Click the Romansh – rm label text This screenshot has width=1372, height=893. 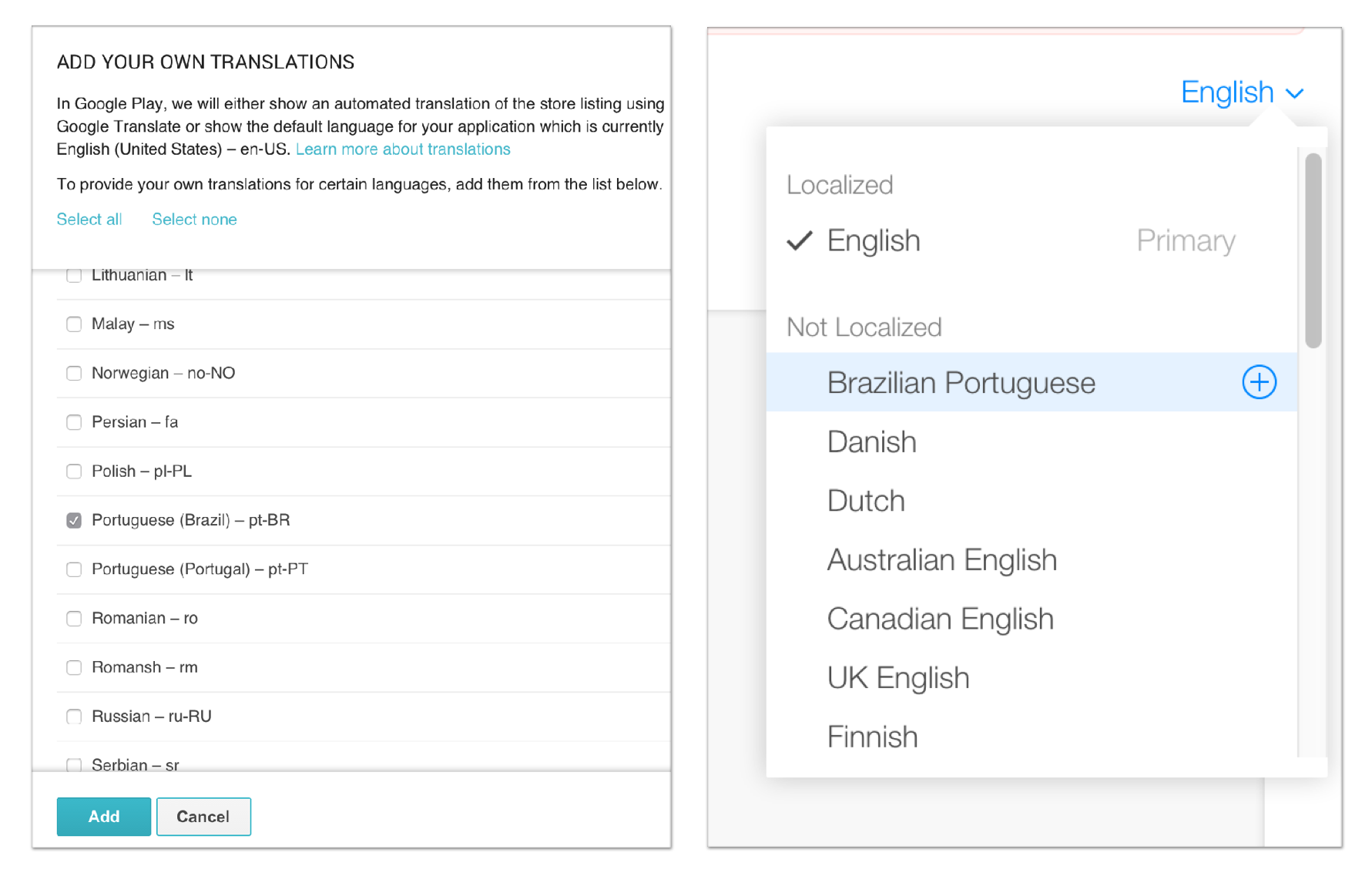[145, 667]
